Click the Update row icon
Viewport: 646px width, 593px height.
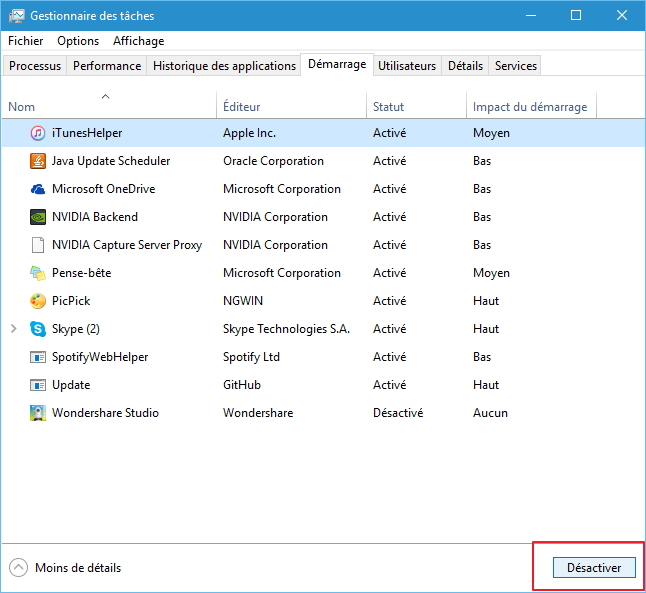coord(37,385)
